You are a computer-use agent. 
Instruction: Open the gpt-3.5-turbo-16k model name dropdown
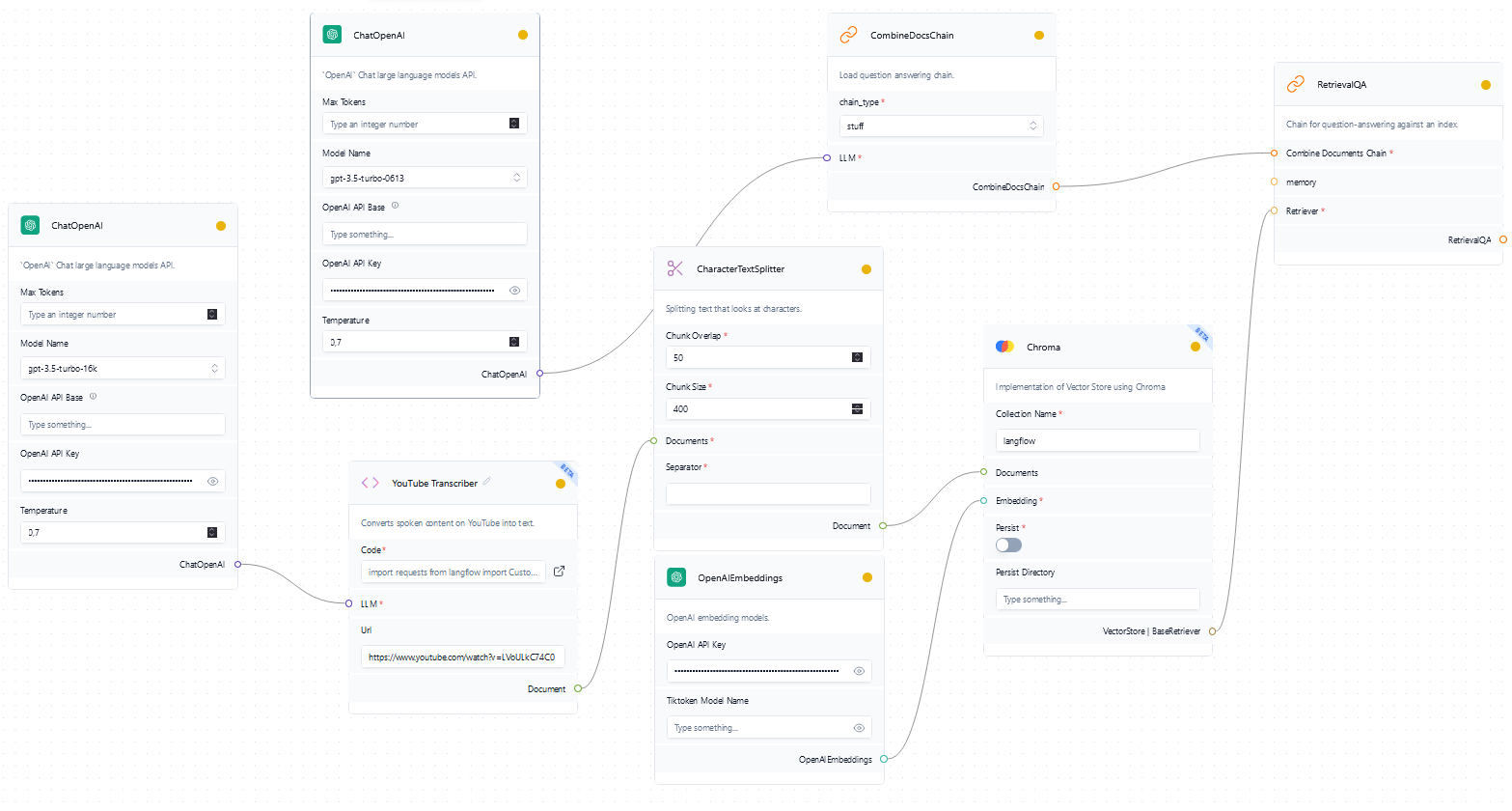point(123,368)
